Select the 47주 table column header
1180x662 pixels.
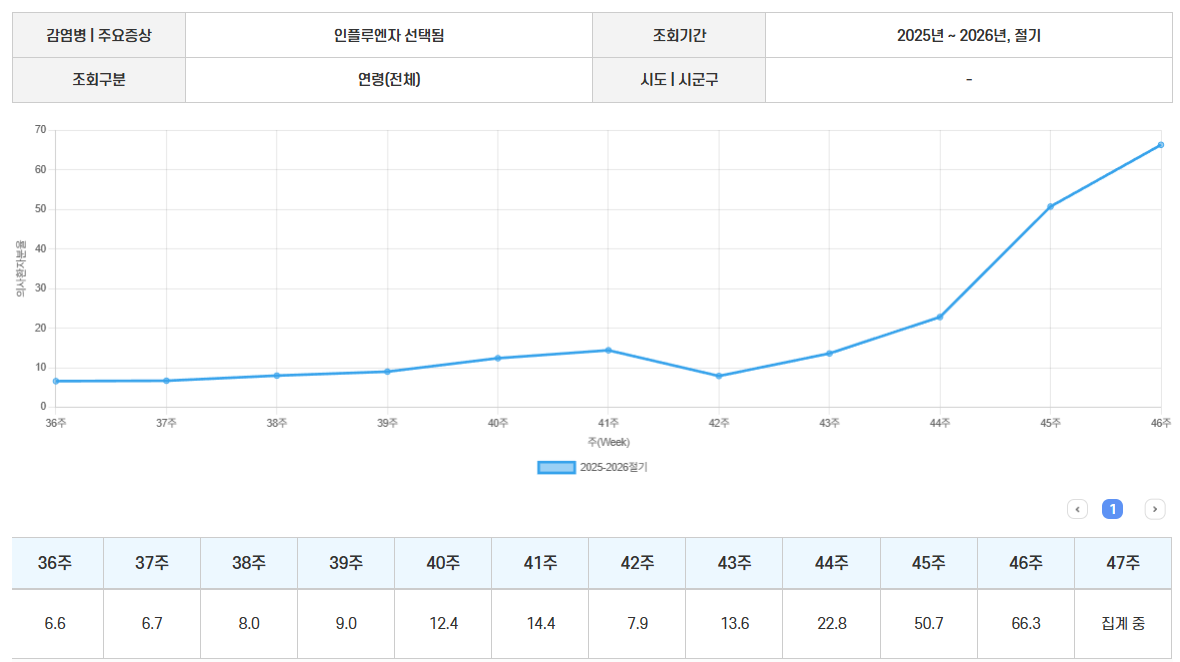(1122, 563)
